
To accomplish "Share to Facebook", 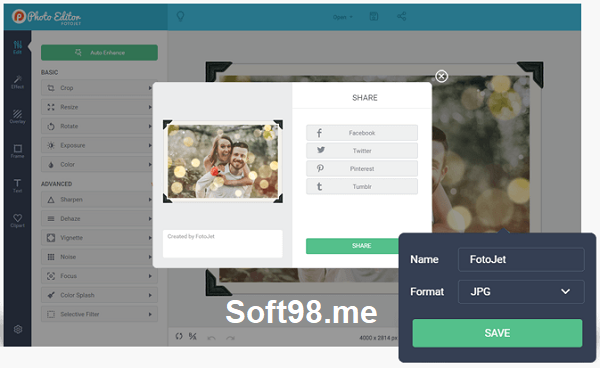I will [362, 133].
